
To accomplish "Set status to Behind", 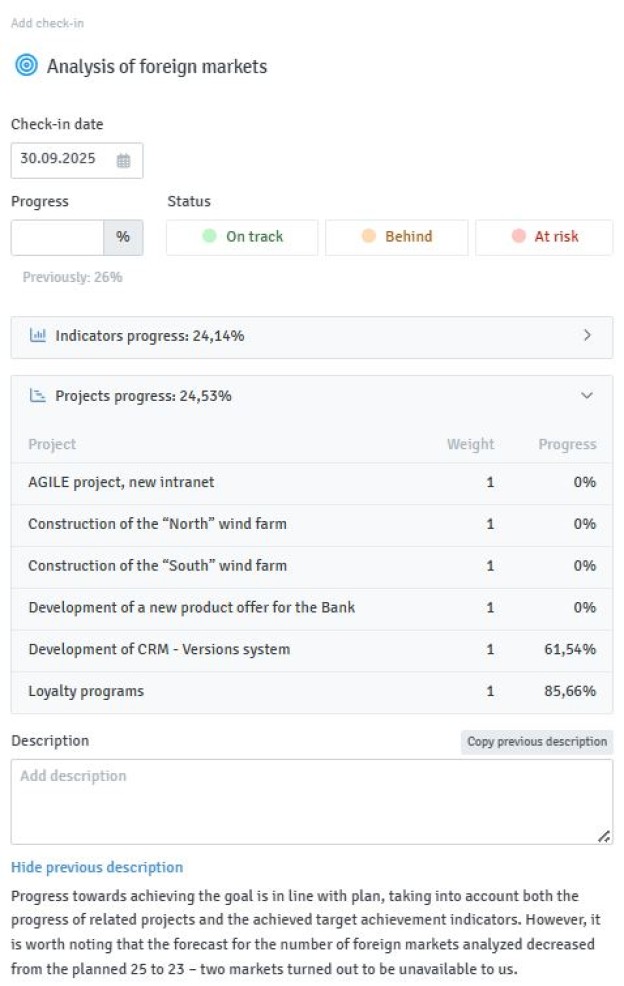I will tap(397, 237).
